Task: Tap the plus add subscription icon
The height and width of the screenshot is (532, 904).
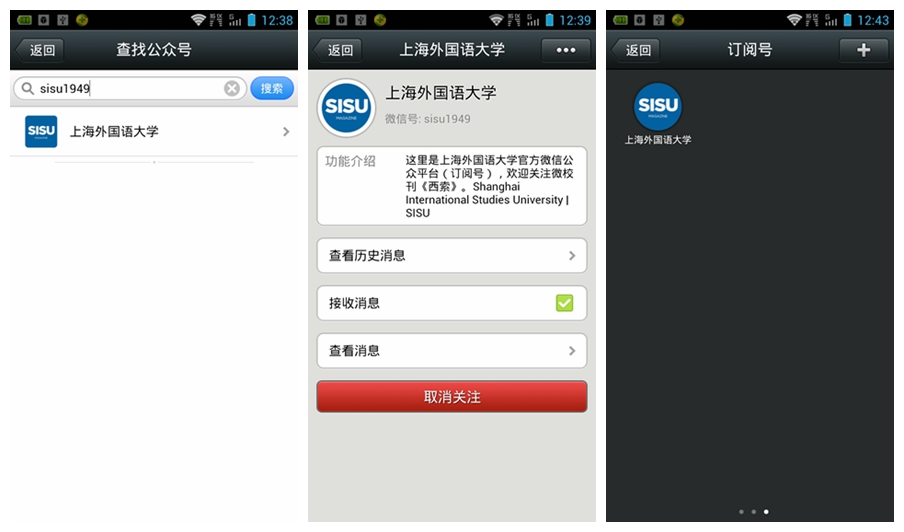Action: click(863, 50)
